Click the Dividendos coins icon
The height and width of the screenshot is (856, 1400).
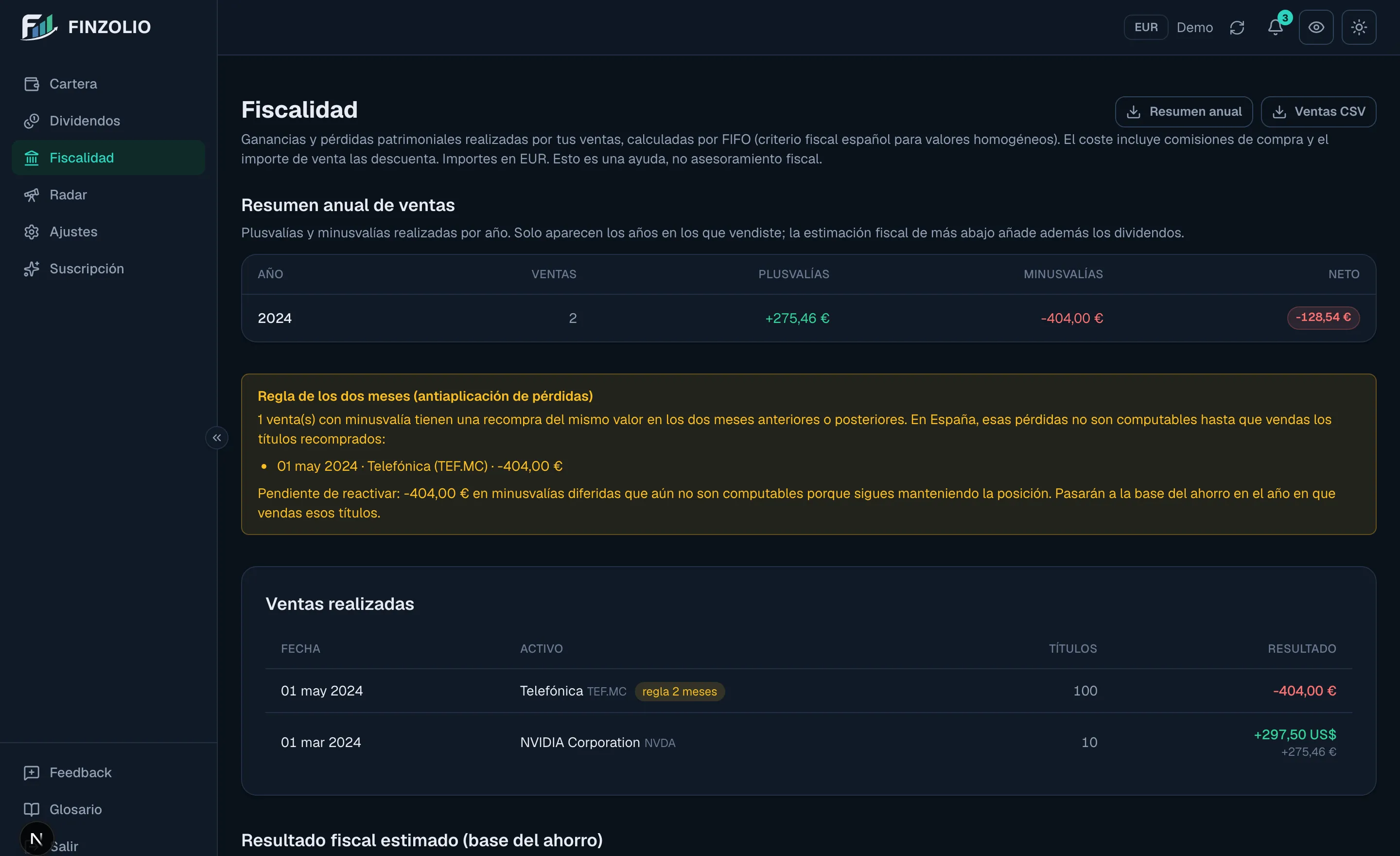coord(32,121)
